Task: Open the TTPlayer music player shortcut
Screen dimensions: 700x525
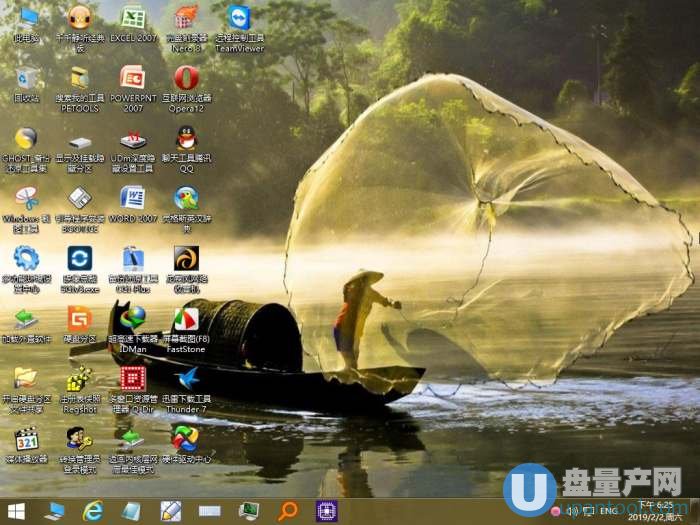Action: (80, 29)
